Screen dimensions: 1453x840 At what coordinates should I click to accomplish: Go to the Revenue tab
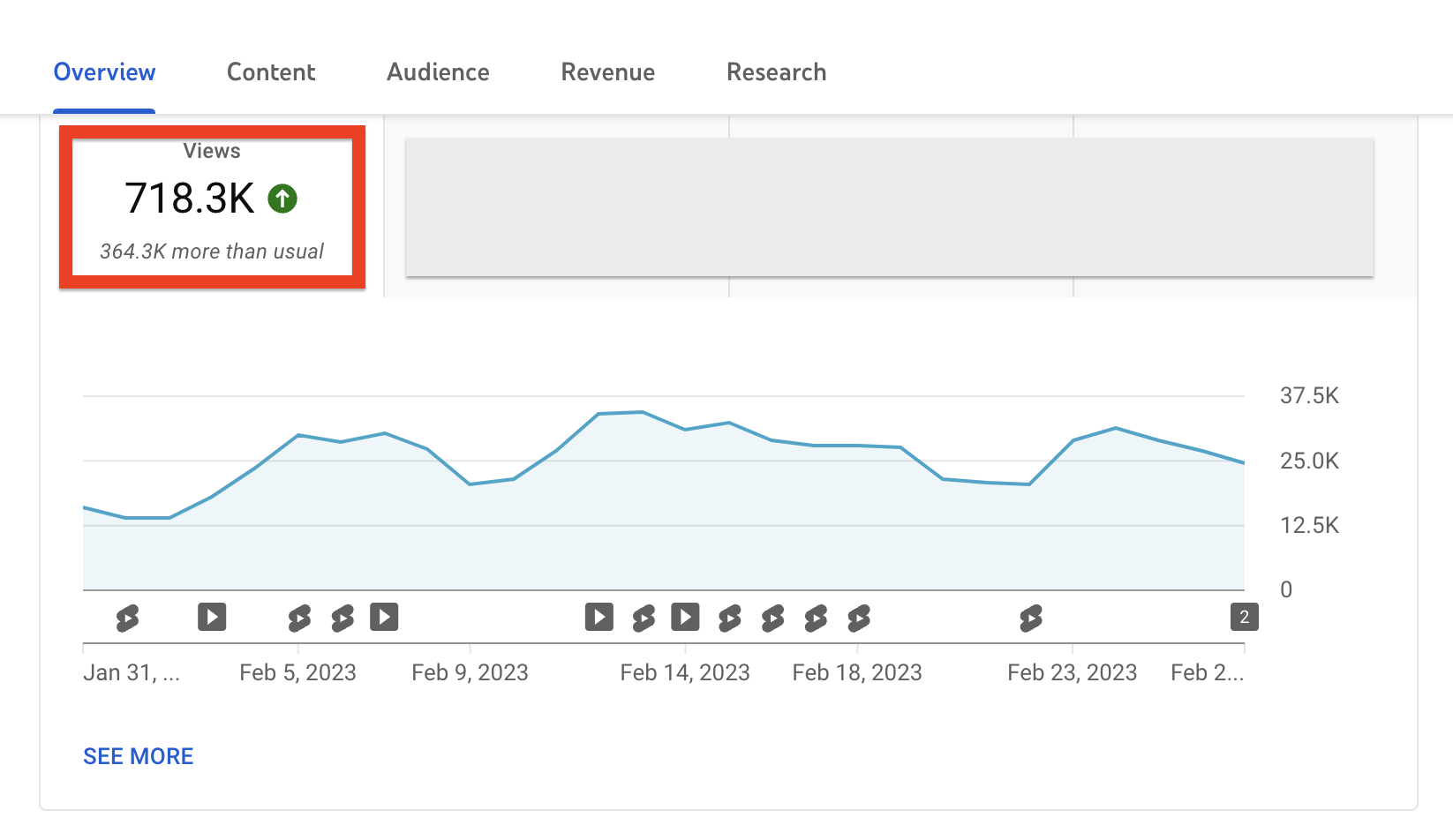(x=608, y=72)
